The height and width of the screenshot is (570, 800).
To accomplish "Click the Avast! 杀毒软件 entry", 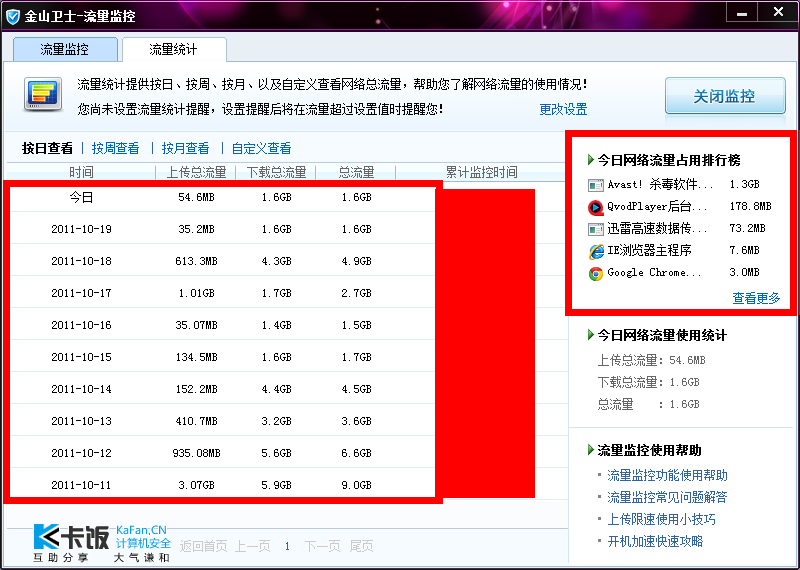I will 660,185.
